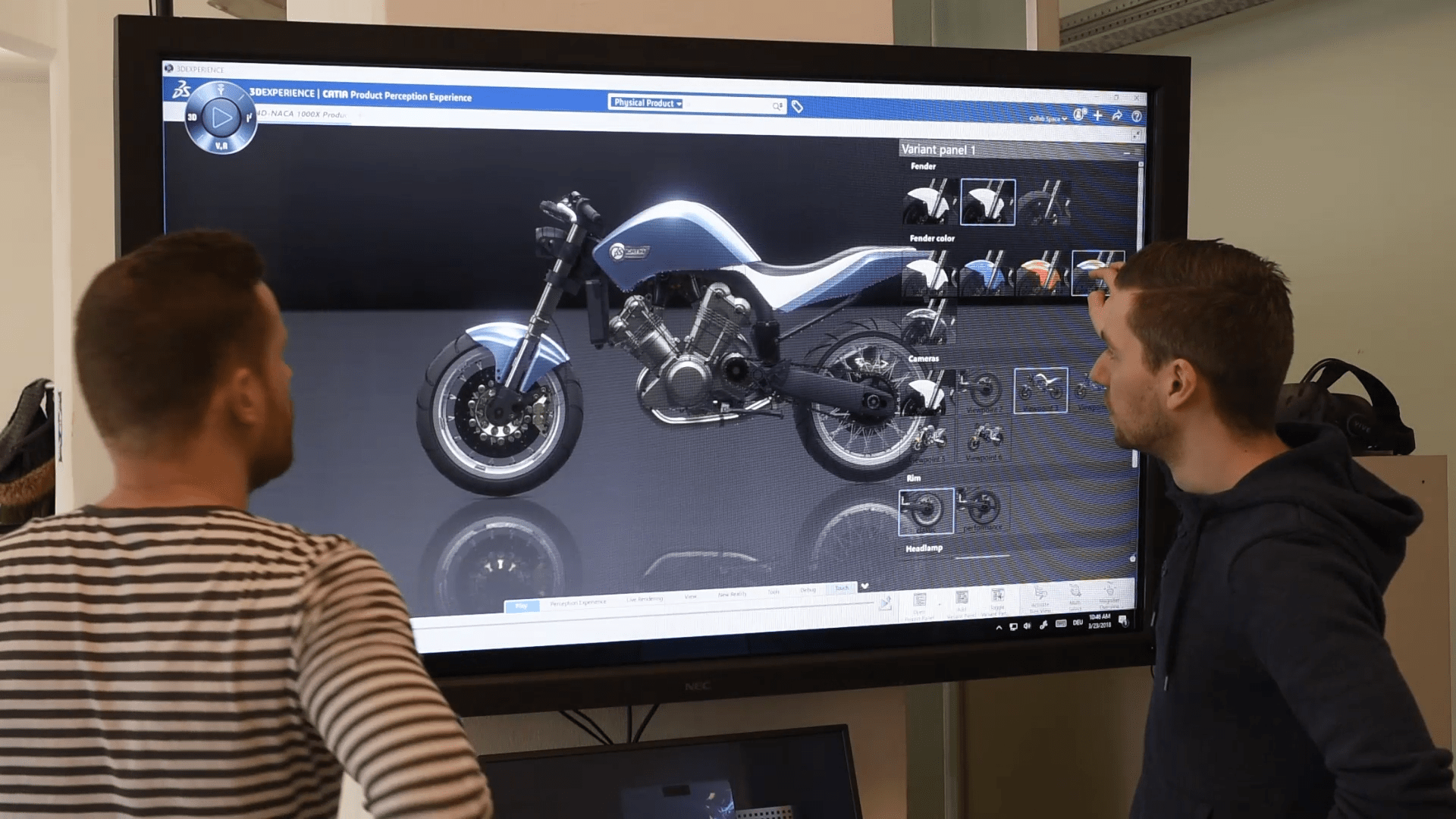This screenshot has width=1456, height=819.
Task: Select the Viewpoint 2 camera thumbnail
Action: coord(984,391)
